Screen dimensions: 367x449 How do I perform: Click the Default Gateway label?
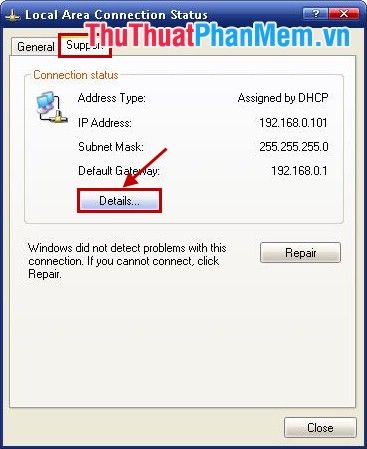coord(119,171)
